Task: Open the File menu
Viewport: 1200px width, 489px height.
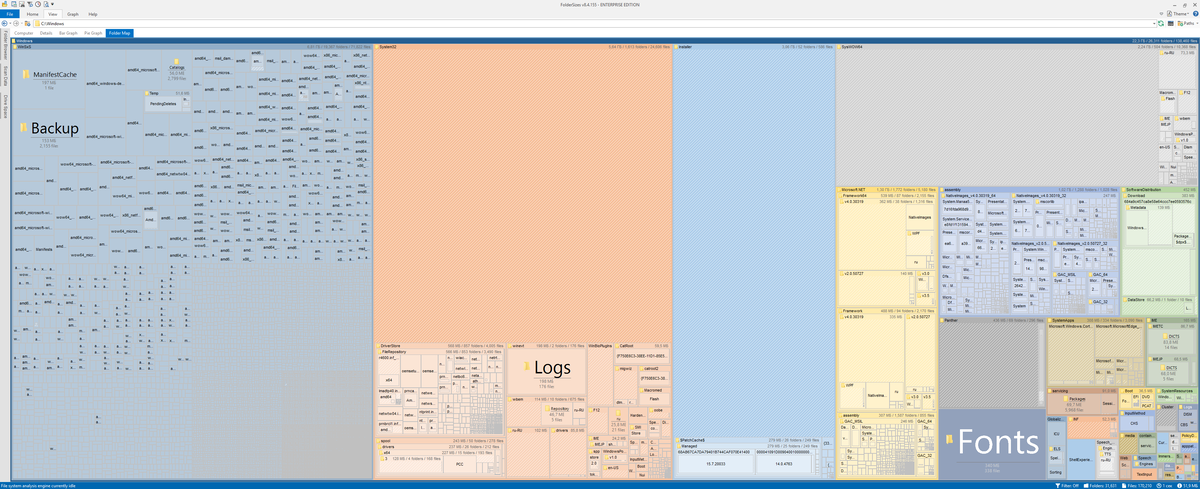Action: [x=8, y=14]
